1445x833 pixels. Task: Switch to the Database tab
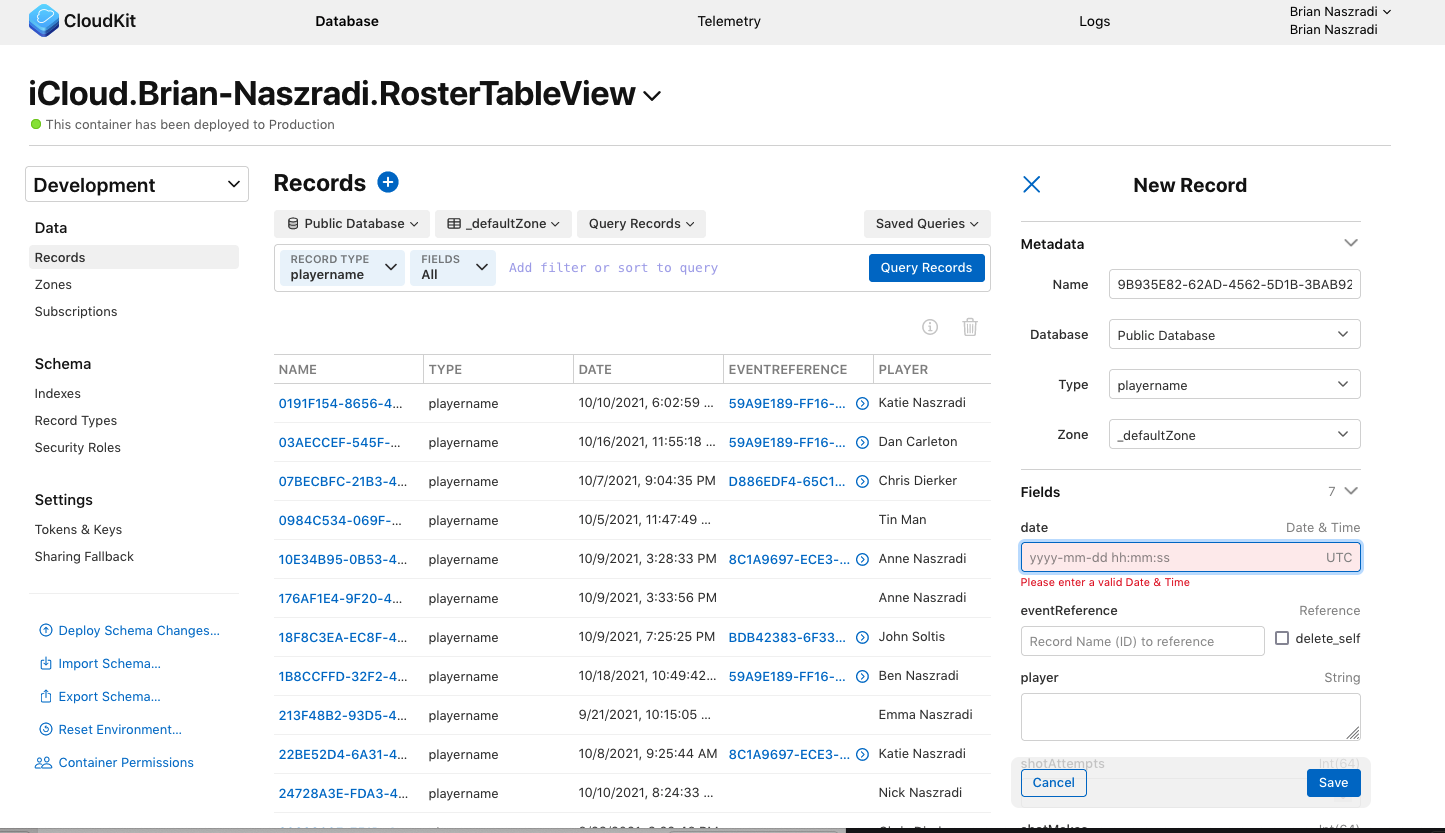(x=347, y=21)
